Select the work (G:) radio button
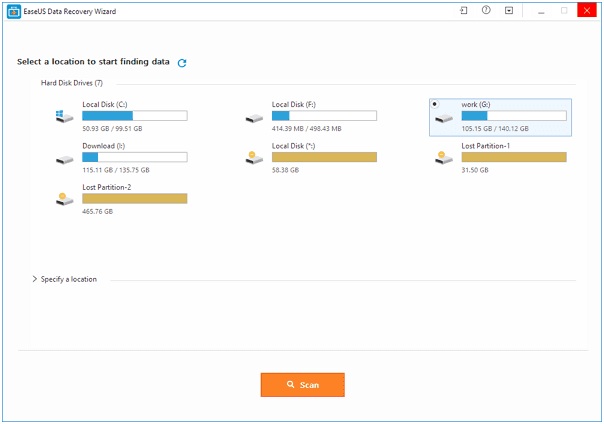604x424 pixels. (x=434, y=104)
